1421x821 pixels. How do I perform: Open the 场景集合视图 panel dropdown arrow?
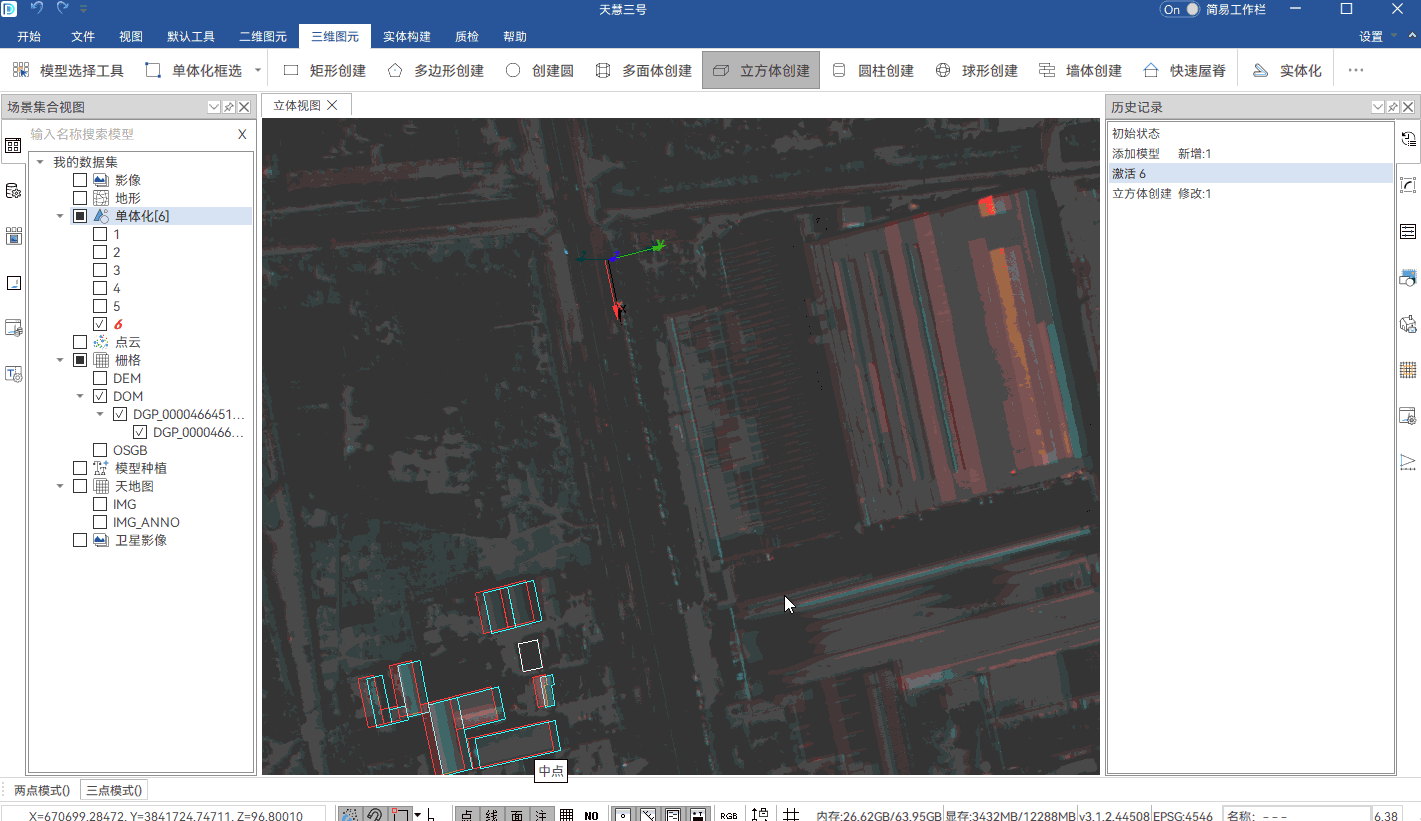tap(214, 107)
